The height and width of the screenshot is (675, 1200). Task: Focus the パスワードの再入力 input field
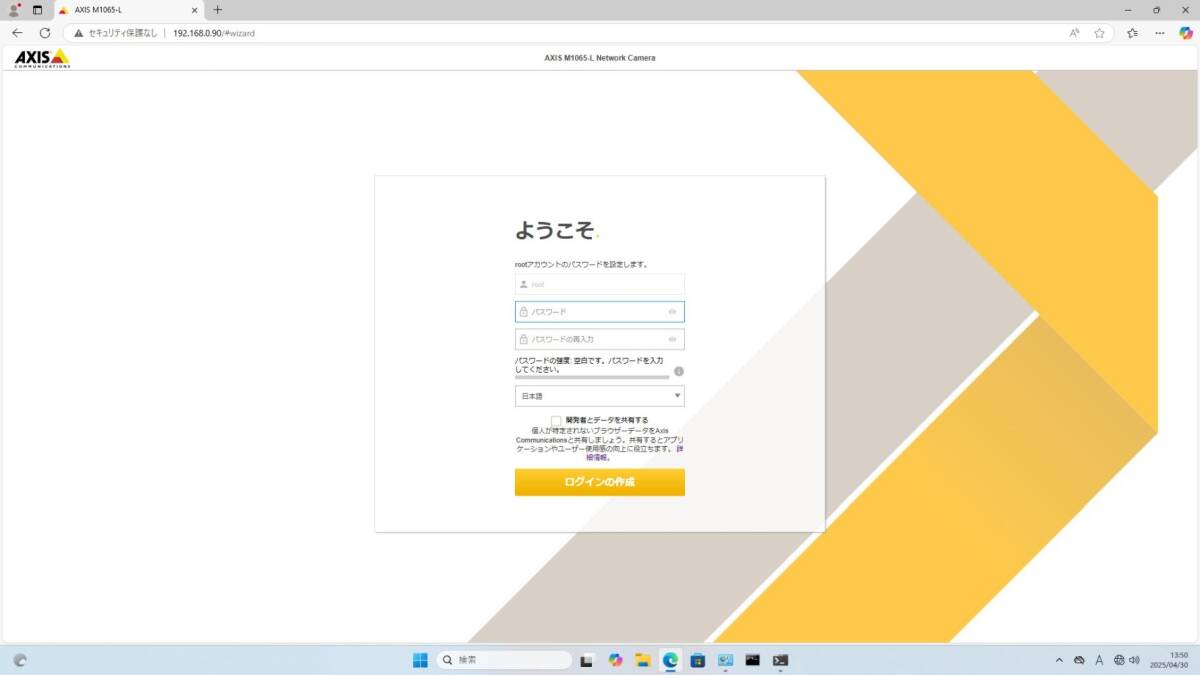coord(600,339)
